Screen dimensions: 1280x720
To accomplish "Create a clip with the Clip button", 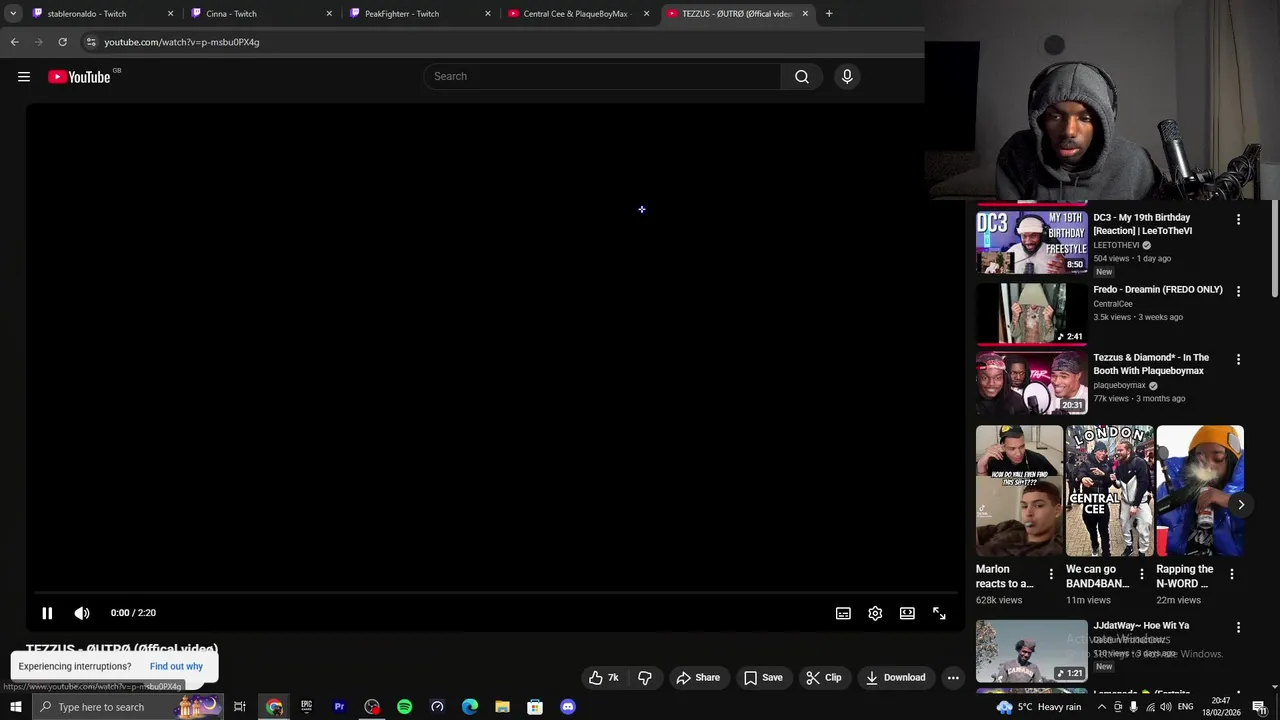I will [x=824, y=678].
